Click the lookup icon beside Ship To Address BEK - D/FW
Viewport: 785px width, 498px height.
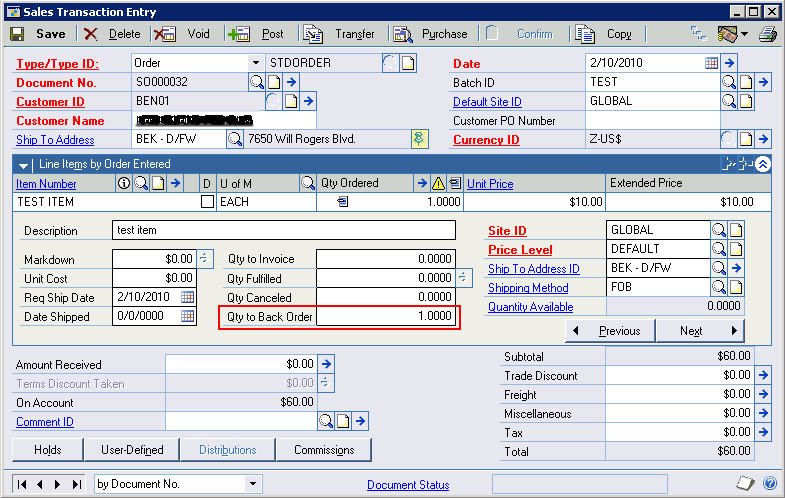pos(235,139)
